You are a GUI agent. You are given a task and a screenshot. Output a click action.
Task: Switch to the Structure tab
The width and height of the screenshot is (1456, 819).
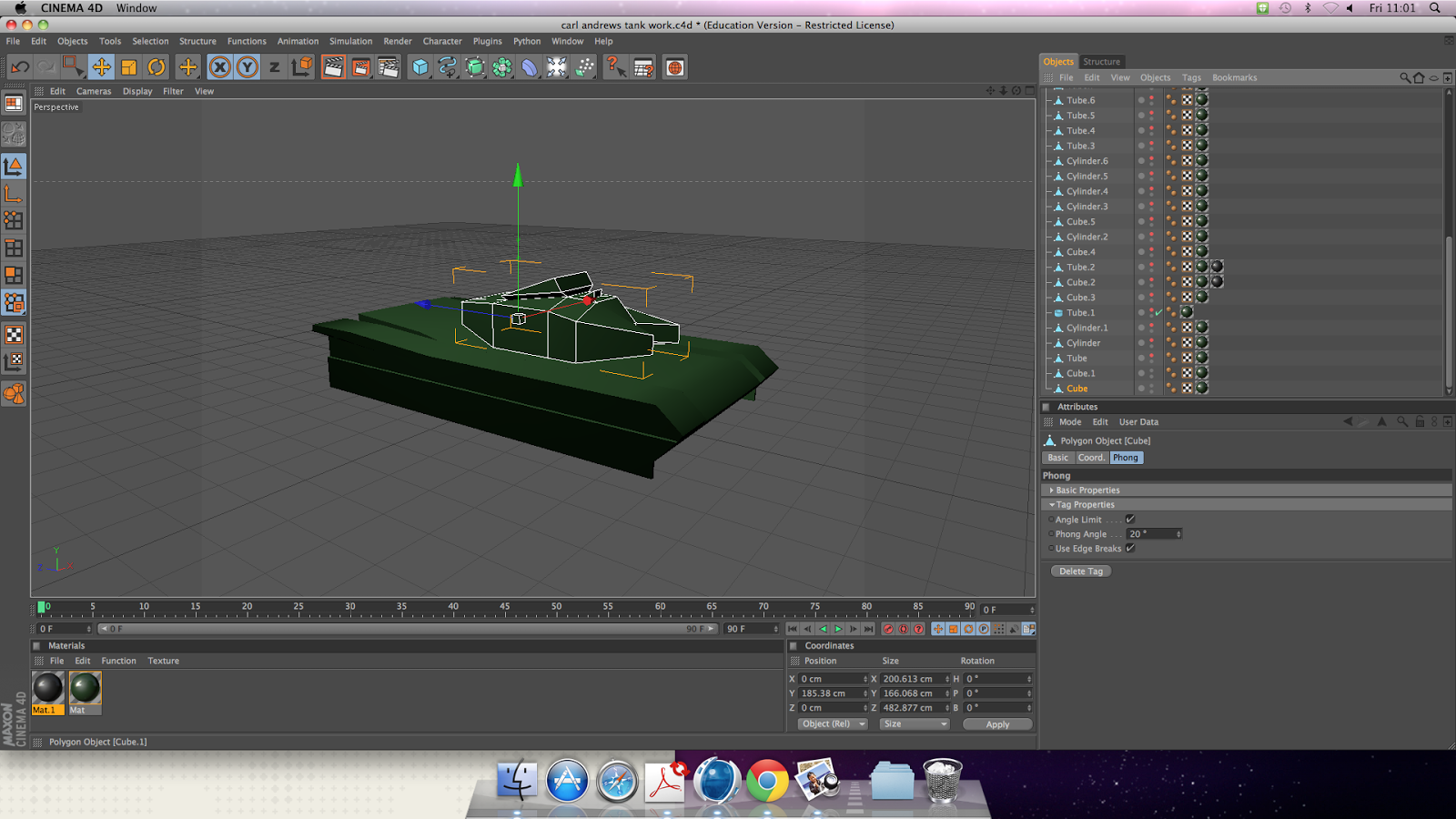(1102, 61)
